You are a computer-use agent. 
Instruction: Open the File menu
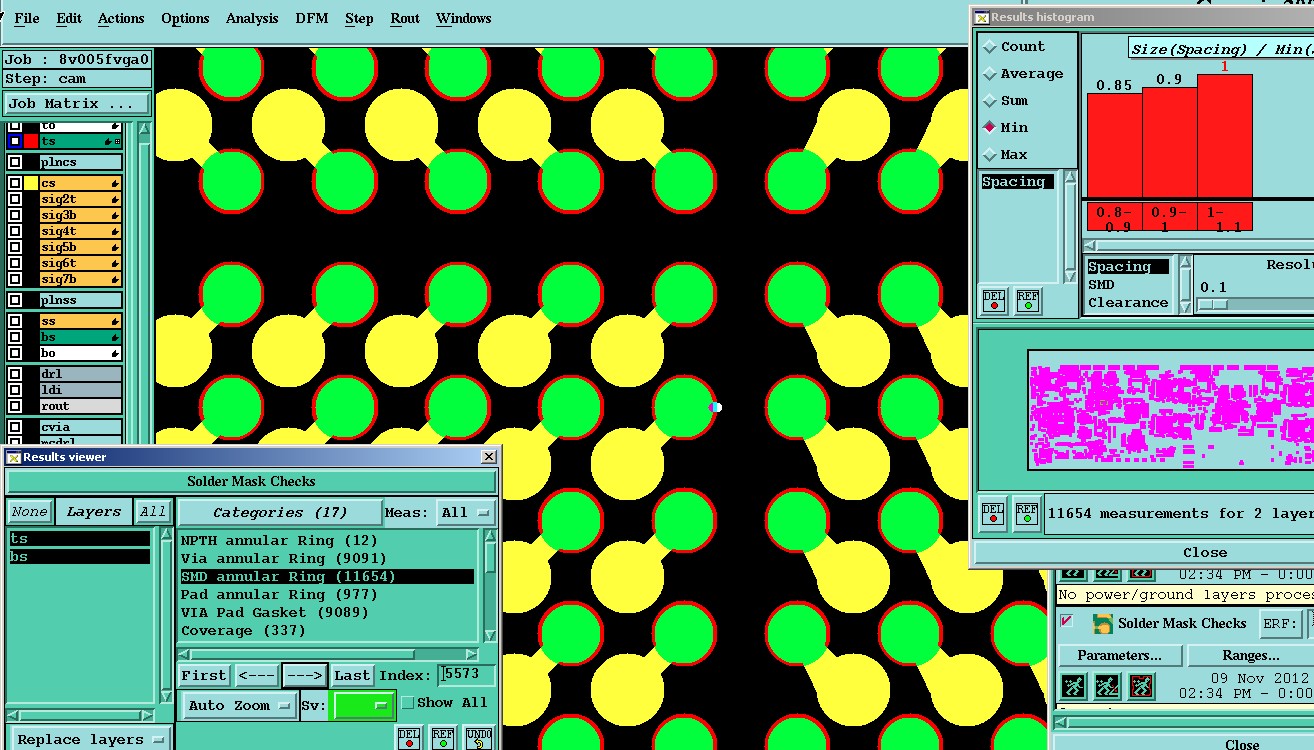pyautogui.click(x=27, y=19)
